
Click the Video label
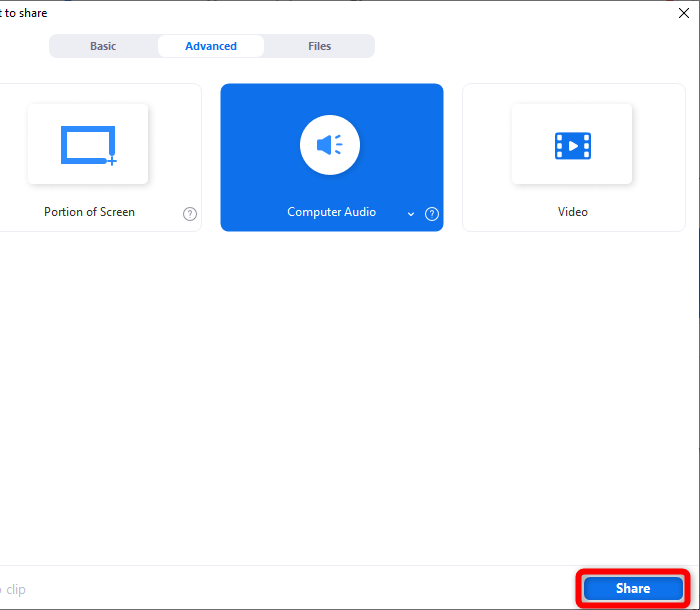pos(573,212)
